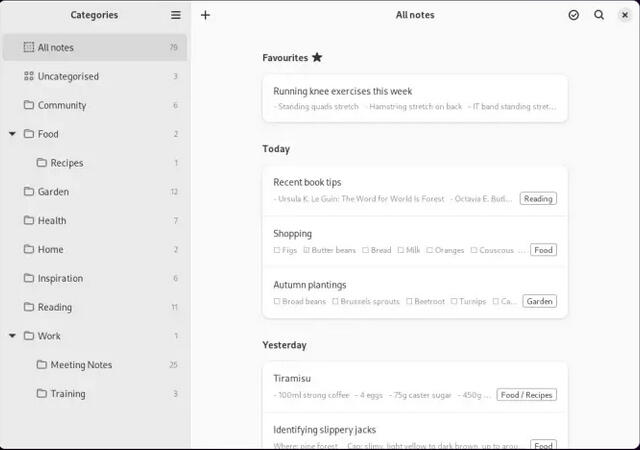Collapse the Work category tree
Screen dimensions: 640x450
coord(12,336)
